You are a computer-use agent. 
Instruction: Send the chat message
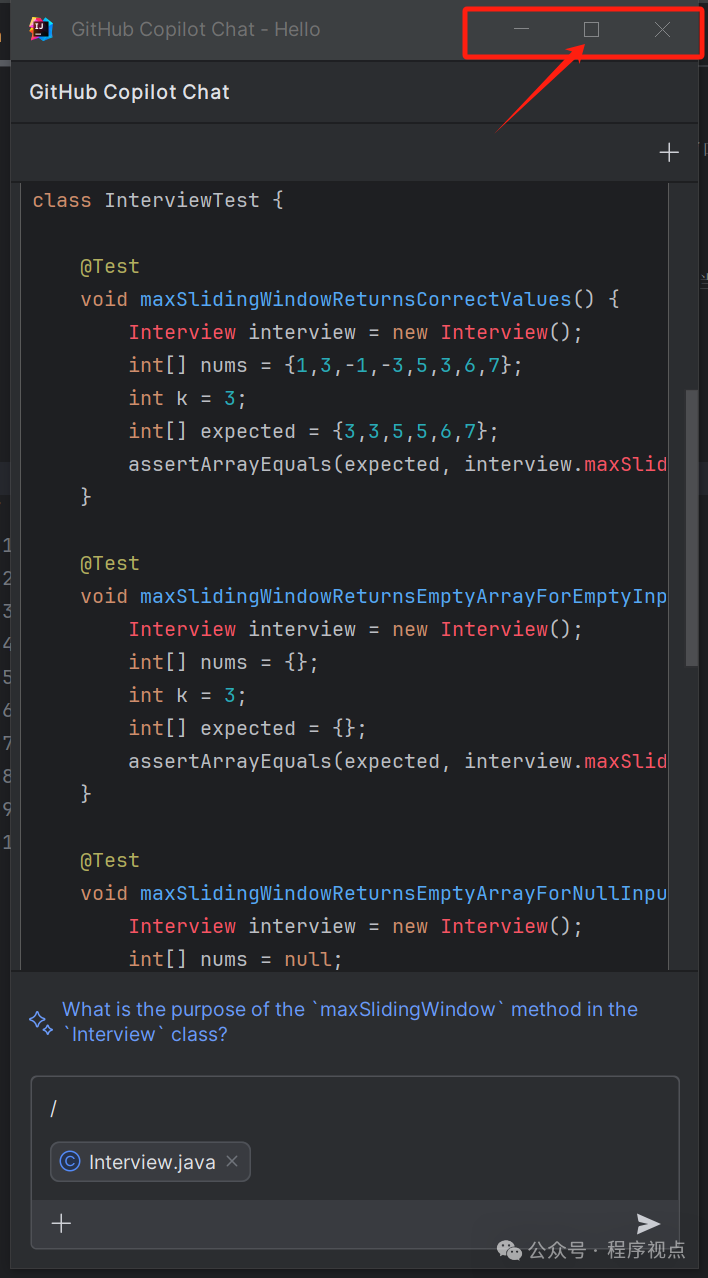pos(648,1223)
